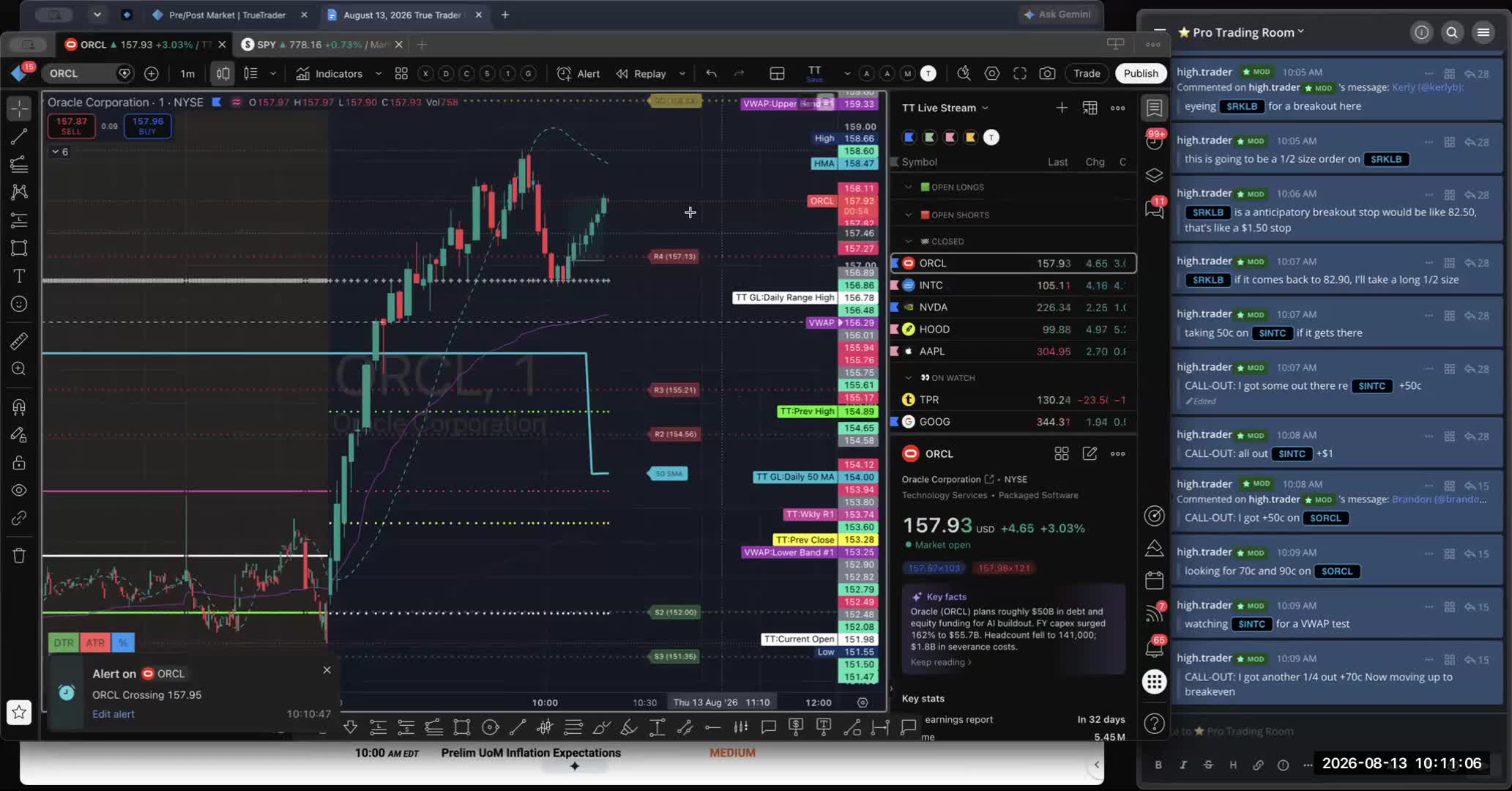1512x791 pixels.
Task: Toggle lock all drawings
Action: pyautogui.click(x=19, y=463)
